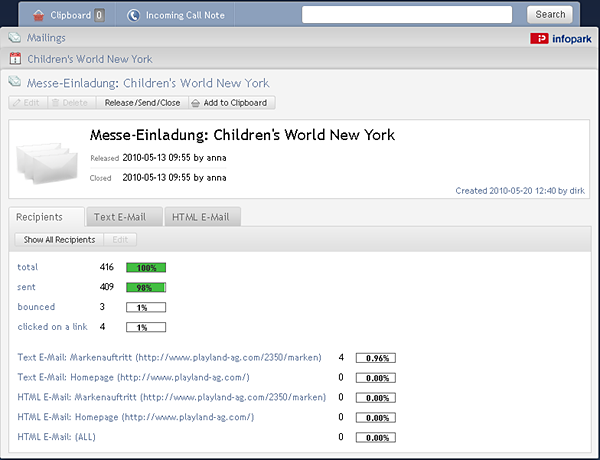Click the Mailings envelope icon
Viewport: 600px width, 460px height.
(15, 38)
